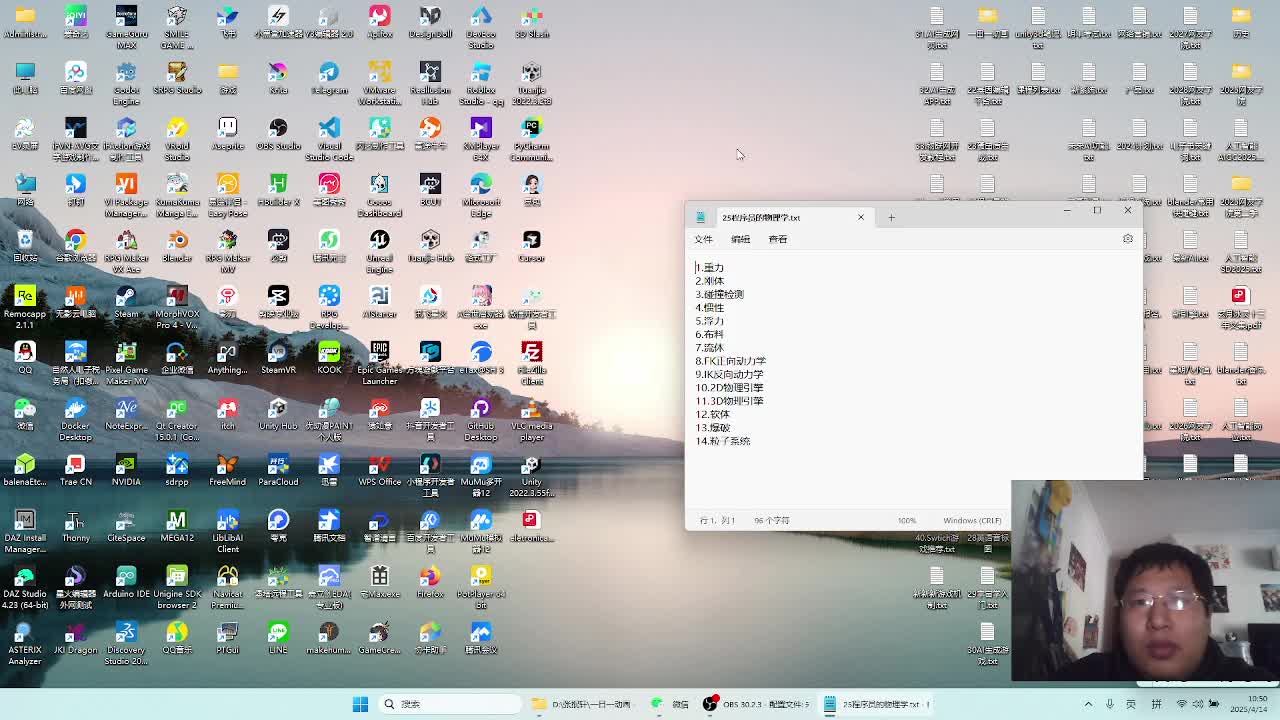1280x720 pixels.
Task: Select the HBuilder X desktop icon
Action: click(x=278, y=190)
